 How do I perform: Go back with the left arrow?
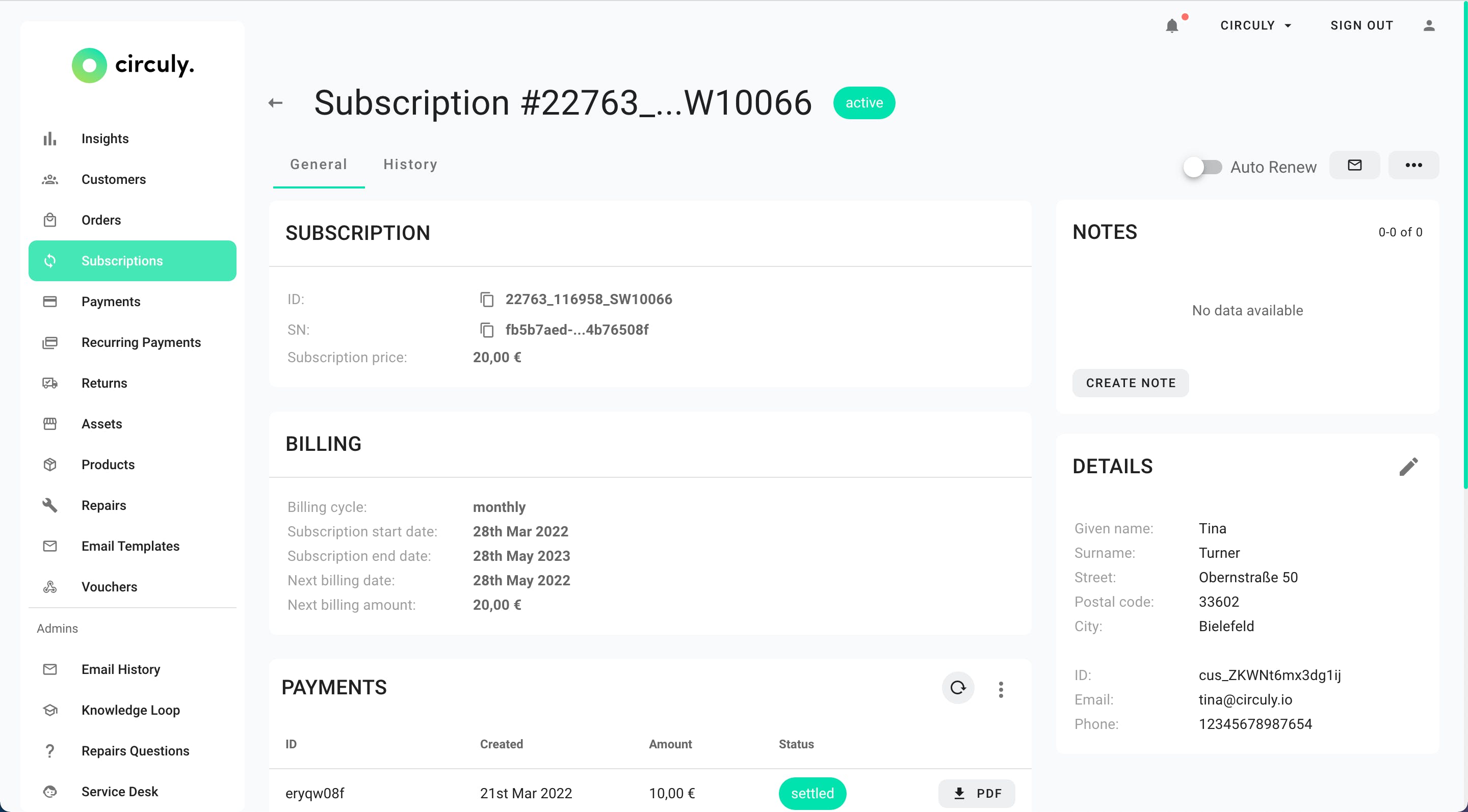(x=275, y=103)
